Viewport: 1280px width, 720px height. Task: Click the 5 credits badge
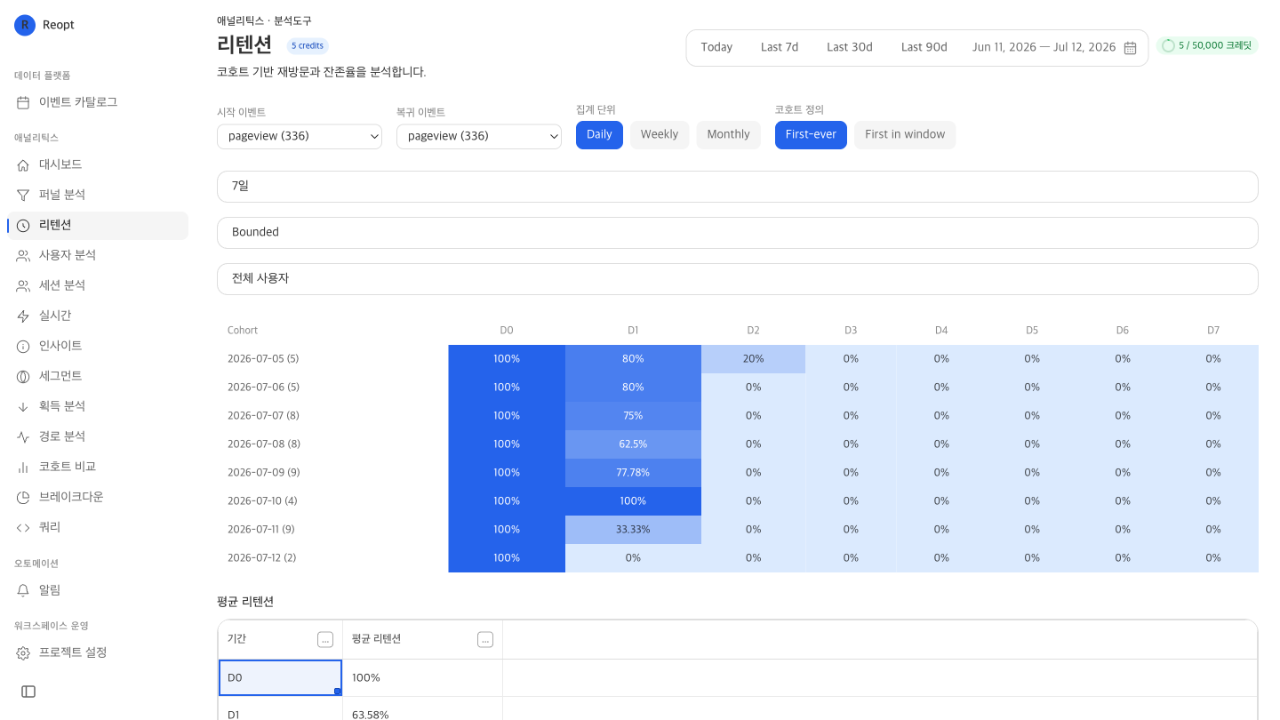(x=307, y=46)
